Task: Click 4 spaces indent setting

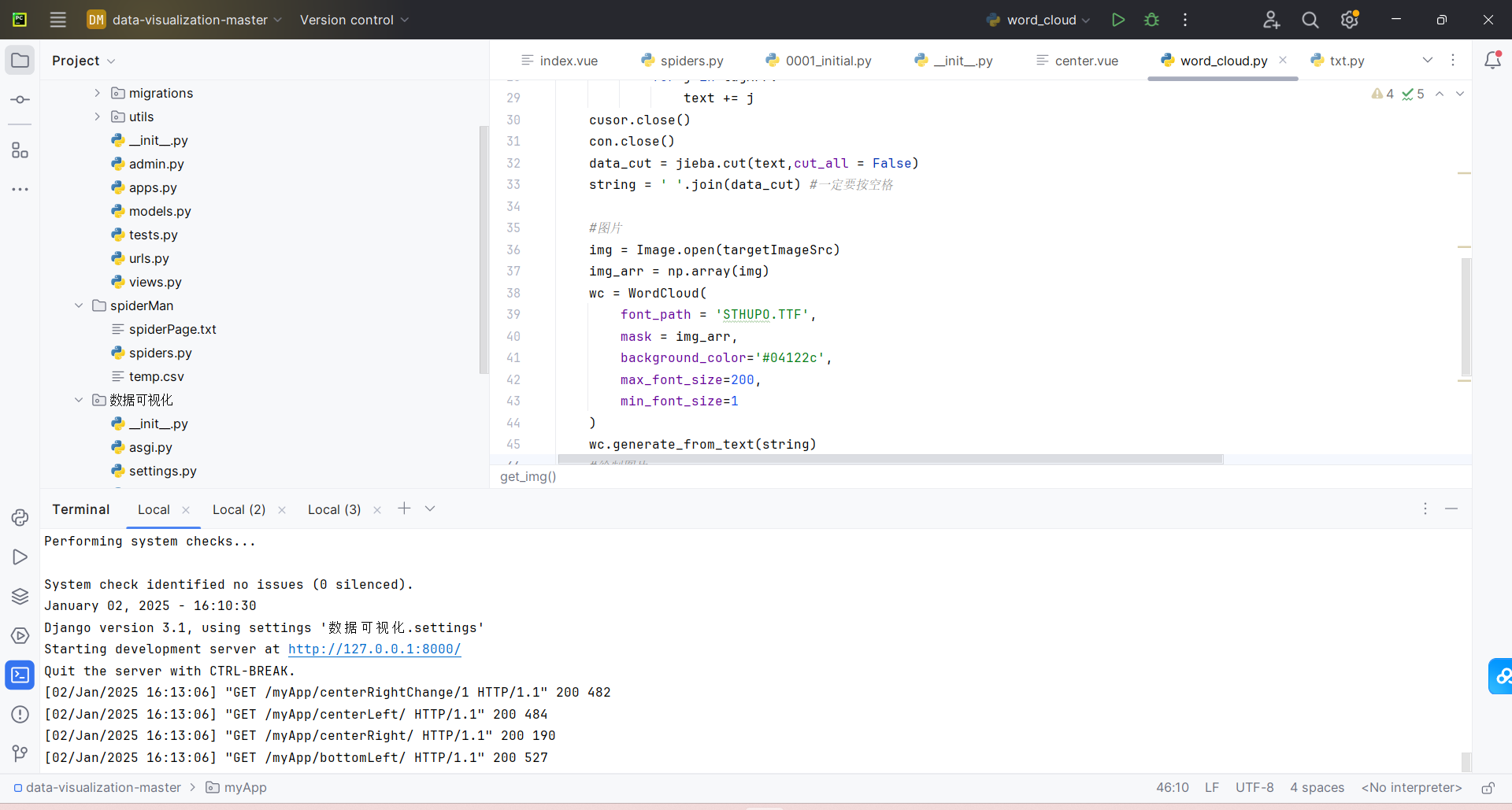Action: pyautogui.click(x=1317, y=787)
